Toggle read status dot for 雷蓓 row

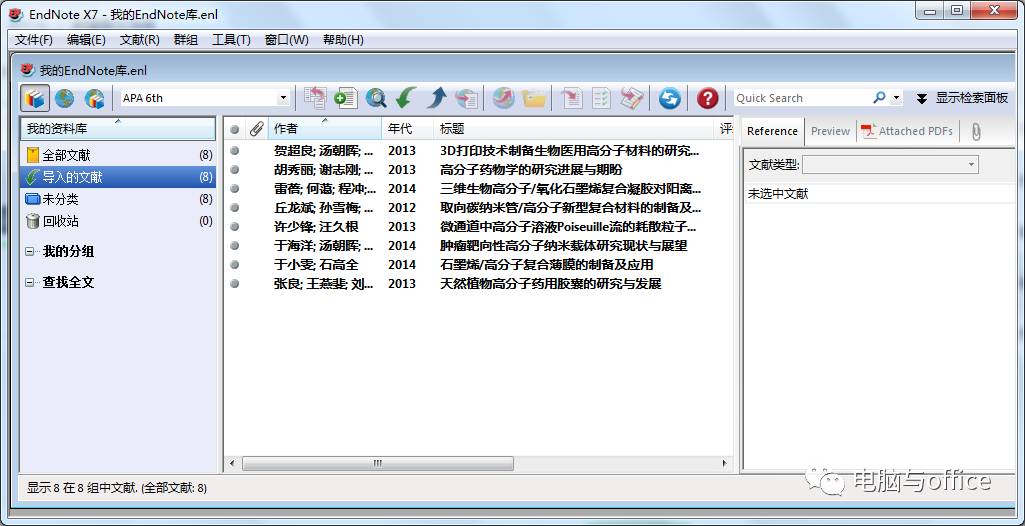(235, 188)
